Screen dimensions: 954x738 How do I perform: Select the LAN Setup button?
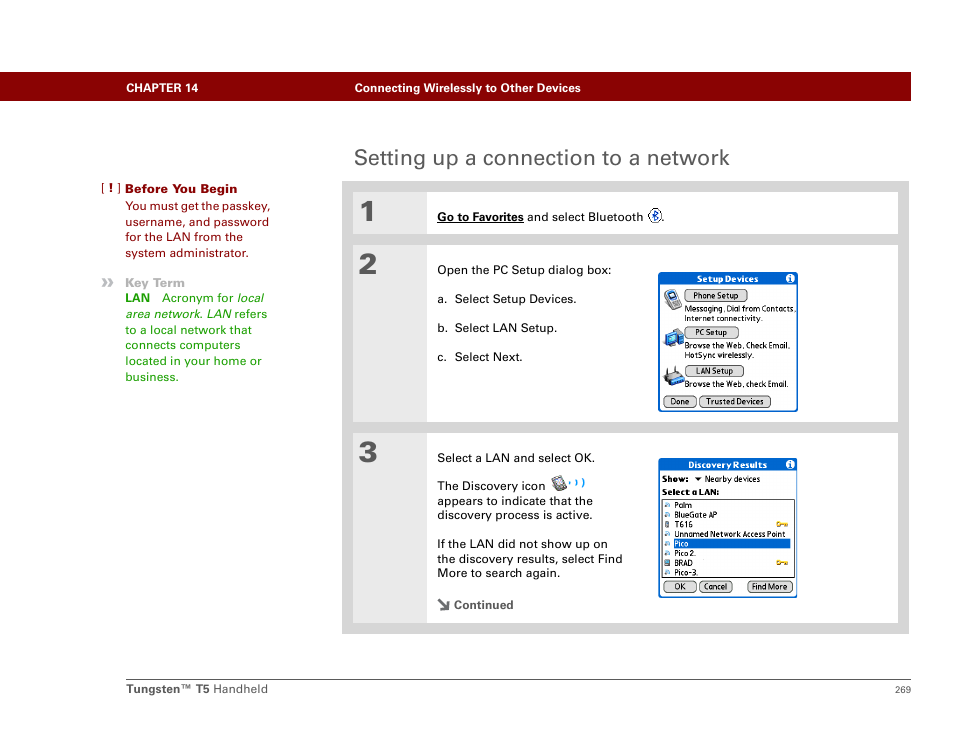714,371
